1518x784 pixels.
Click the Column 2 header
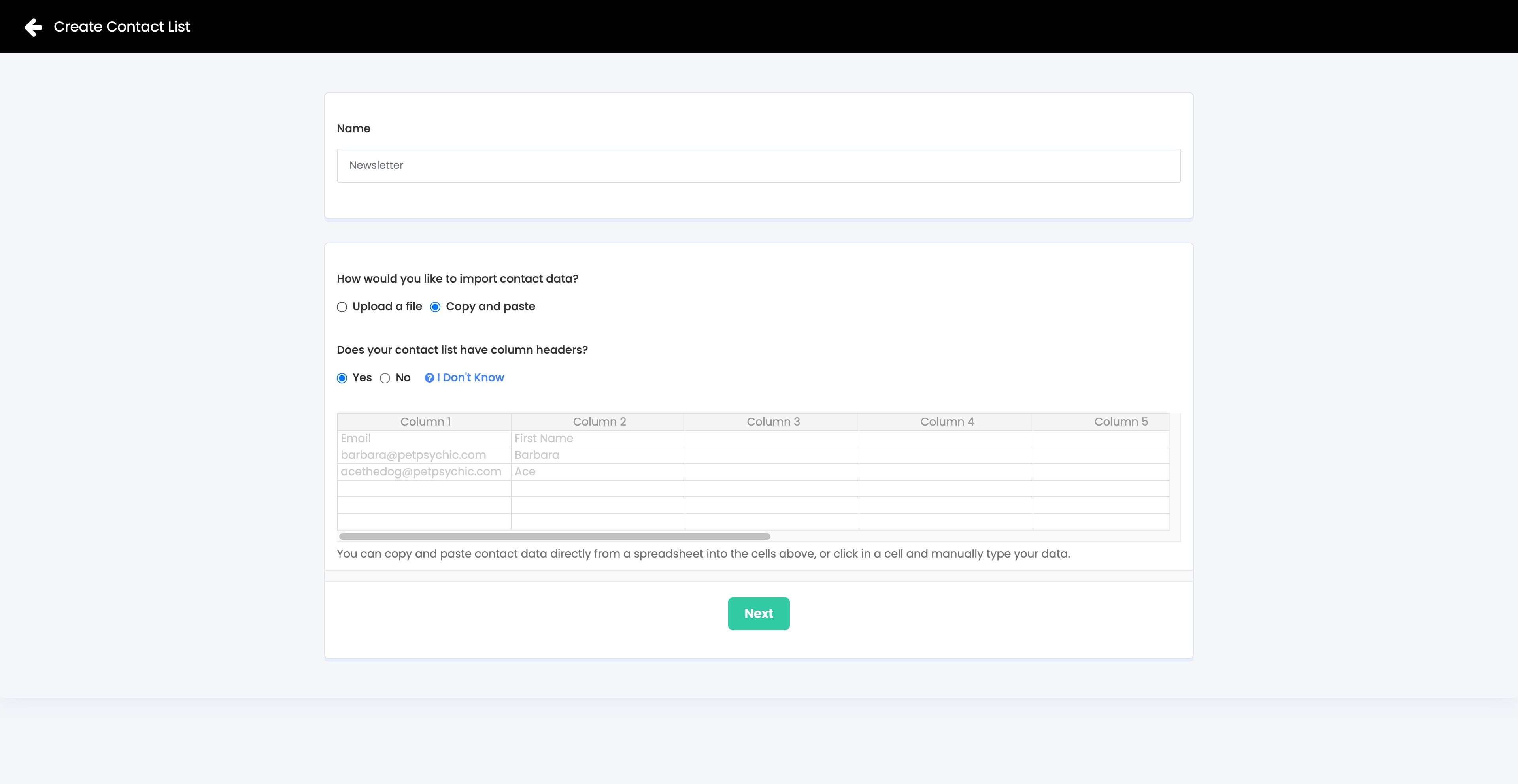pos(598,422)
